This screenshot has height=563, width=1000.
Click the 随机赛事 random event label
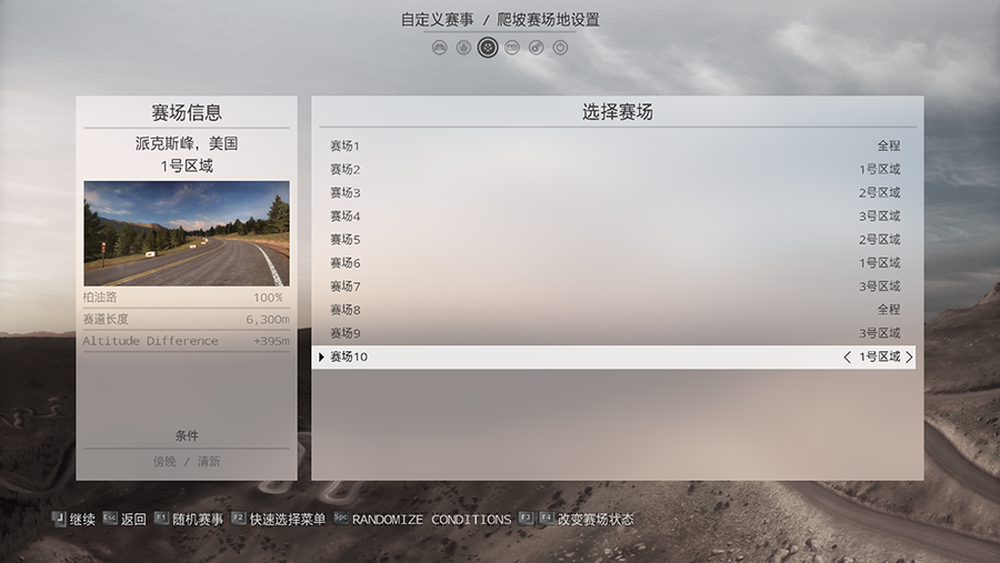tap(198, 520)
